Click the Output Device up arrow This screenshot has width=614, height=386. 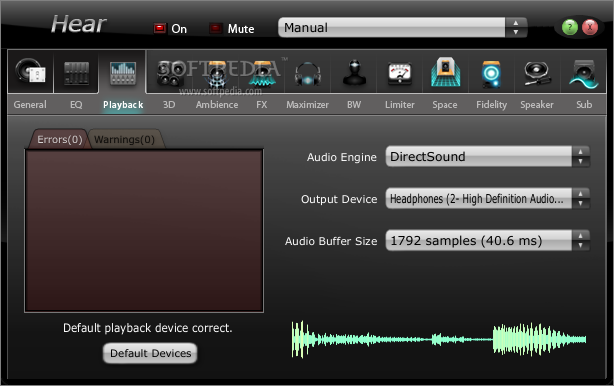click(581, 193)
